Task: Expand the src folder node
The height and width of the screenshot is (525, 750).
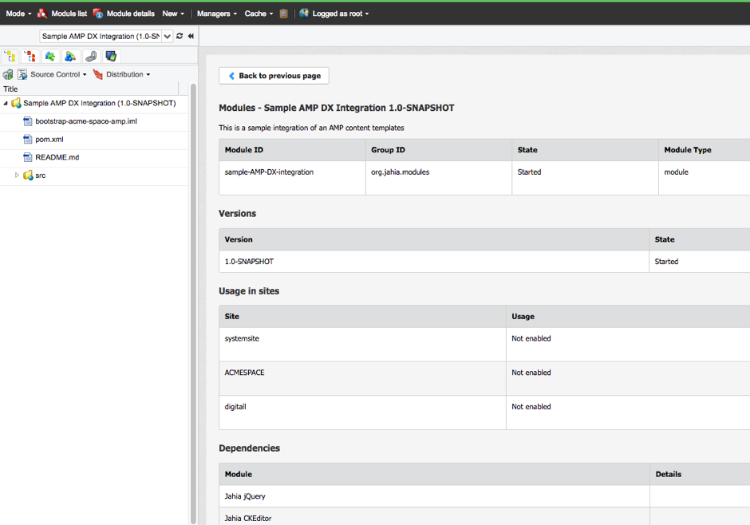Action: click(x=17, y=175)
